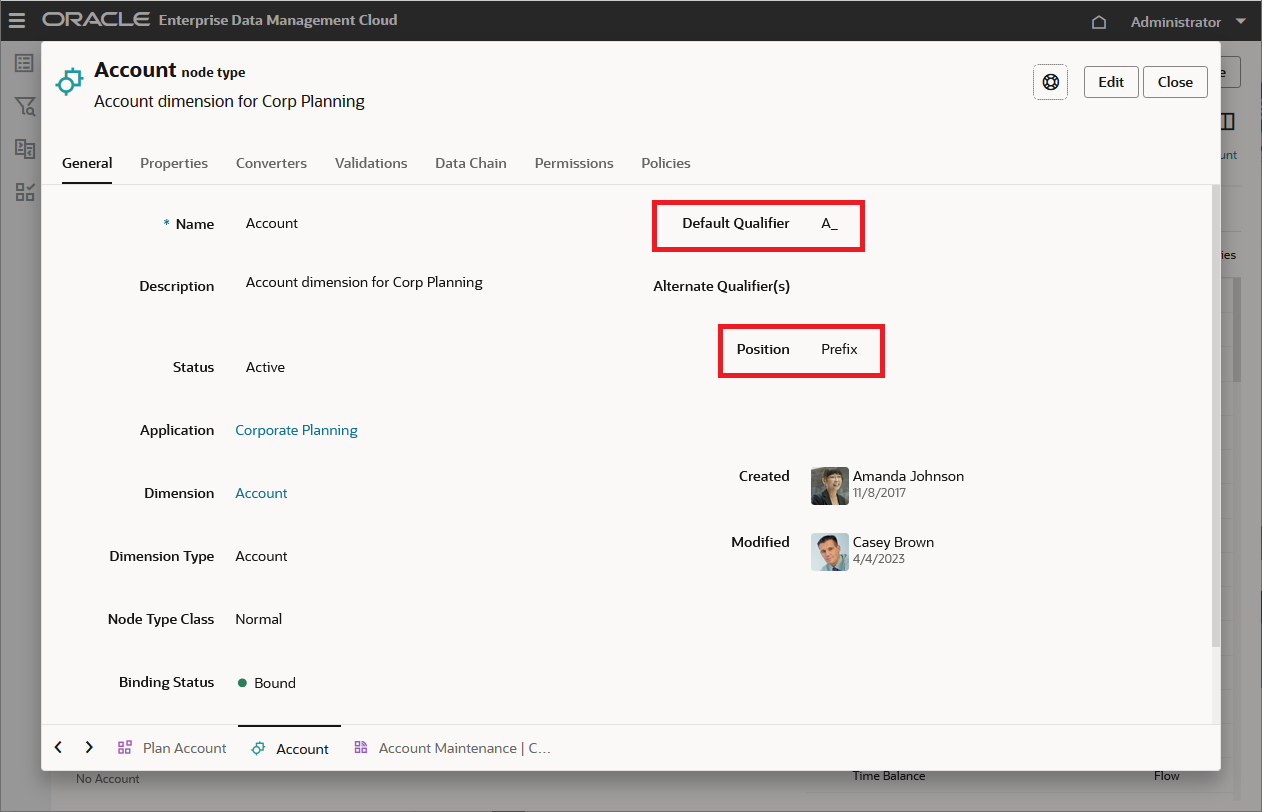Open the Validations tab

[x=371, y=163]
